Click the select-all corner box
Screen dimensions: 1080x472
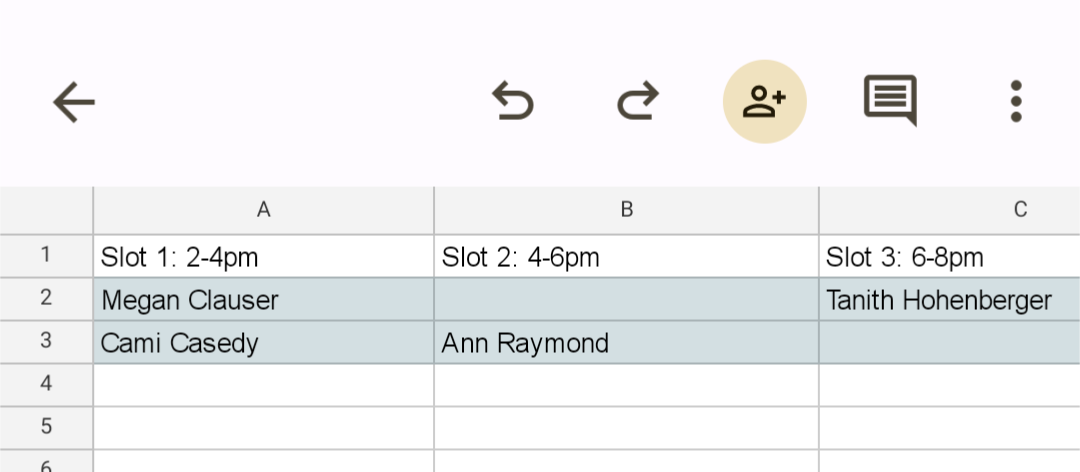(46, 210)
